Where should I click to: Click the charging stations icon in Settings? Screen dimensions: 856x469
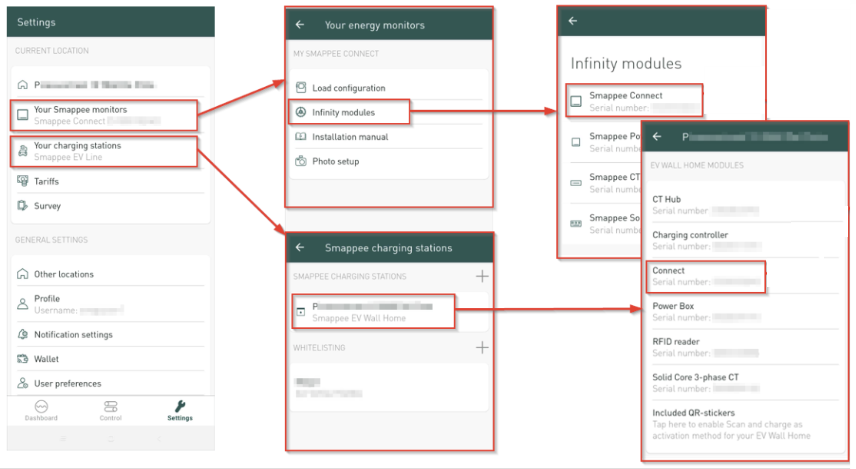click(22, 151)
